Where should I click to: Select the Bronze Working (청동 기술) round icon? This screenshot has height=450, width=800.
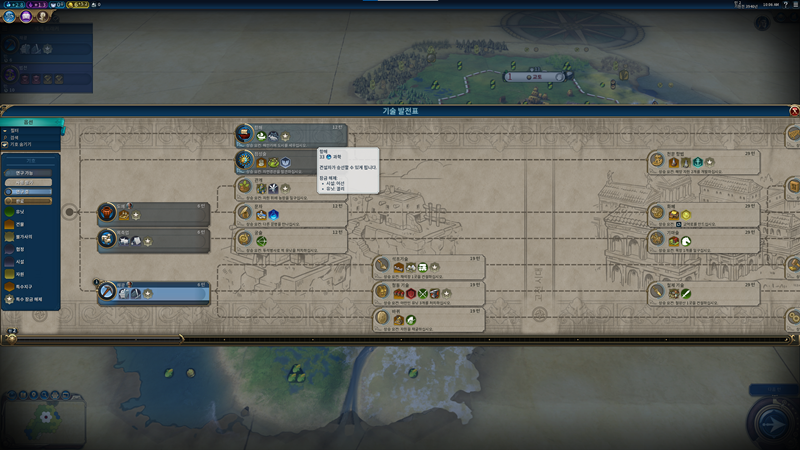[x=382, y=291]
